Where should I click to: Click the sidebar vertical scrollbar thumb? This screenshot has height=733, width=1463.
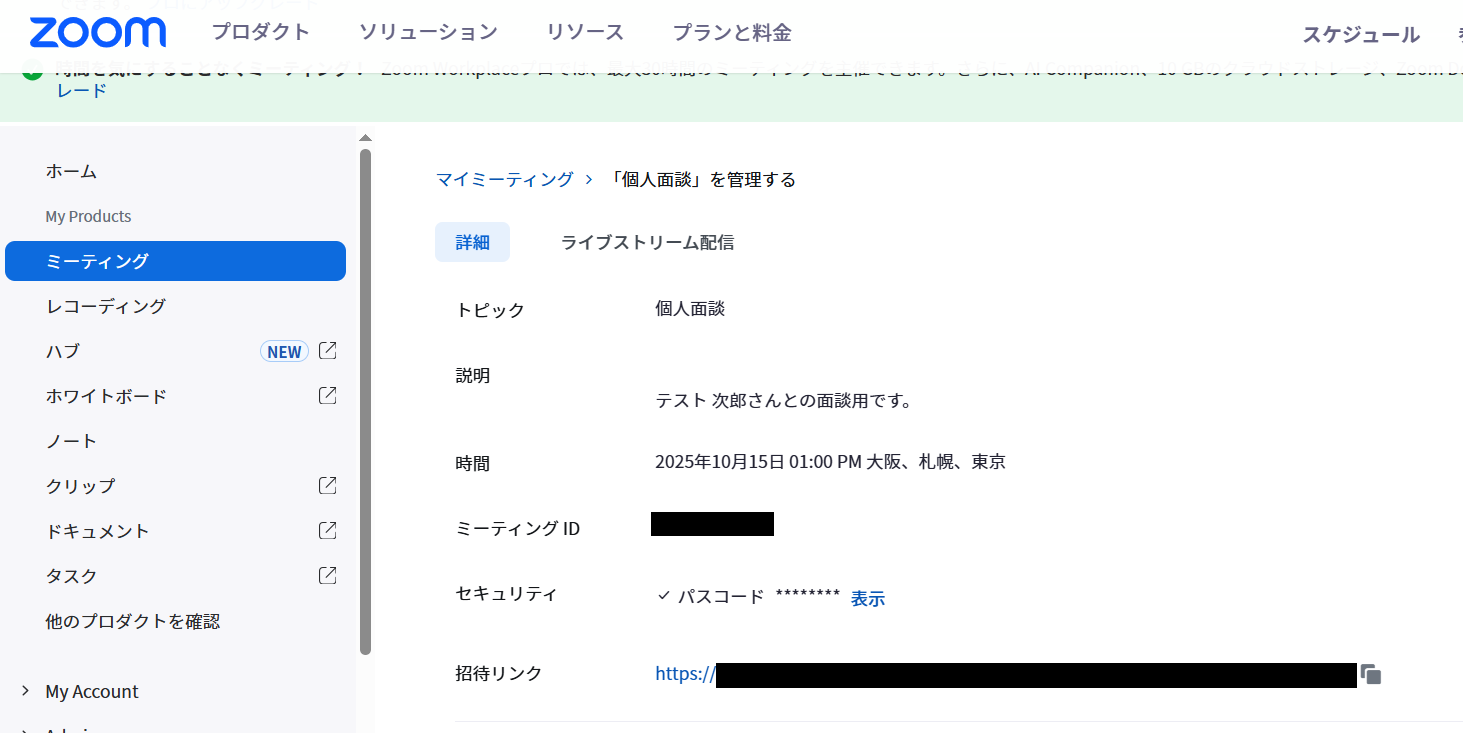[x=365, y=400]
